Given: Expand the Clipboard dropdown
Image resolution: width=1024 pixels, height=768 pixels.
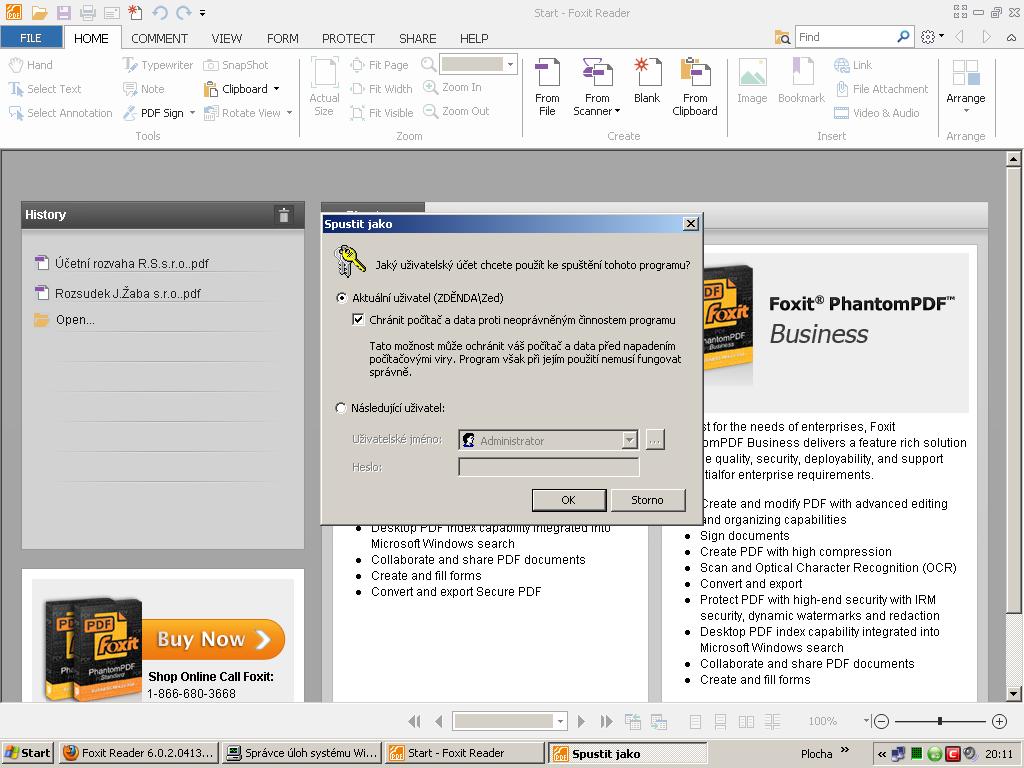Looking at the screenshot, I should (x=277, y=89).
